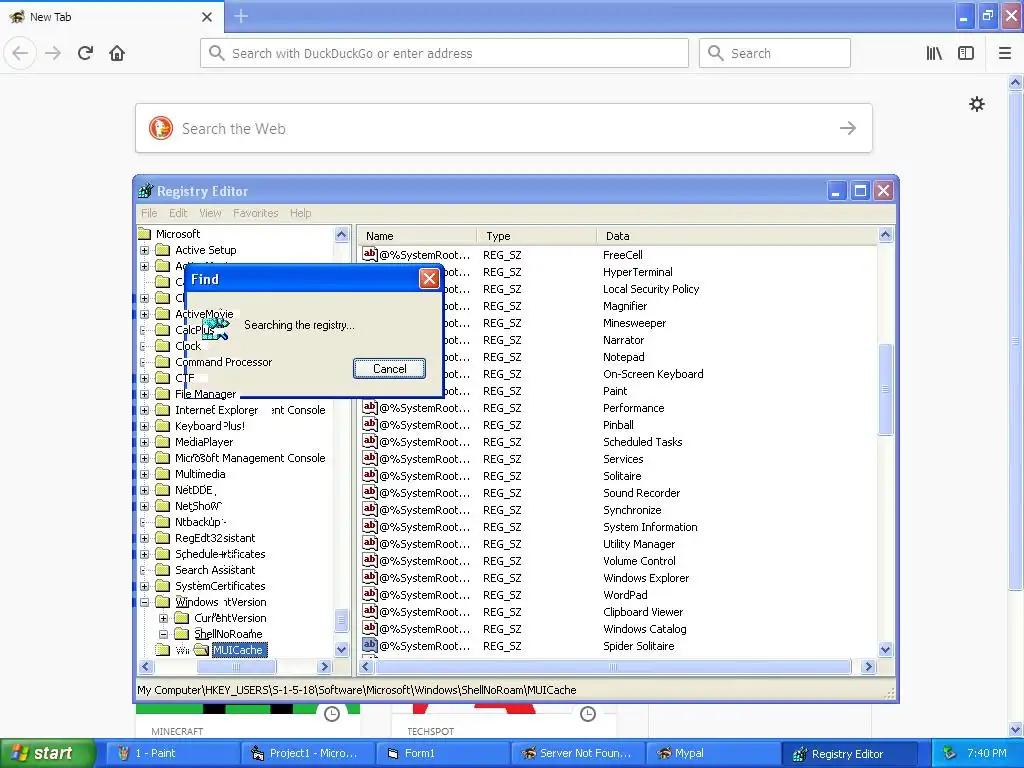Open the browser library icon
This screenshot has height=768, width=1024.
(934, 53)
